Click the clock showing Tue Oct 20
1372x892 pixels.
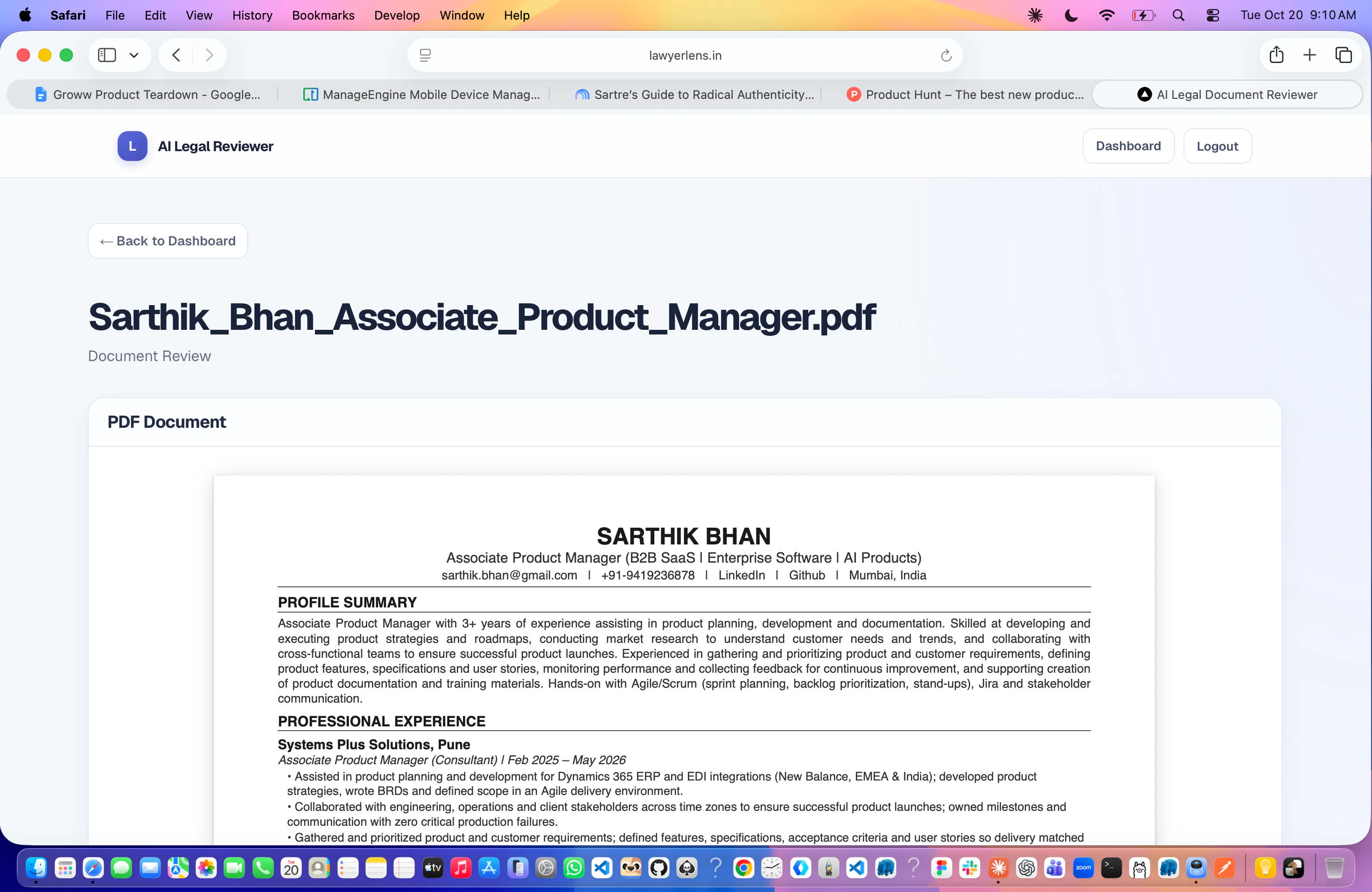coord(1298,15)
